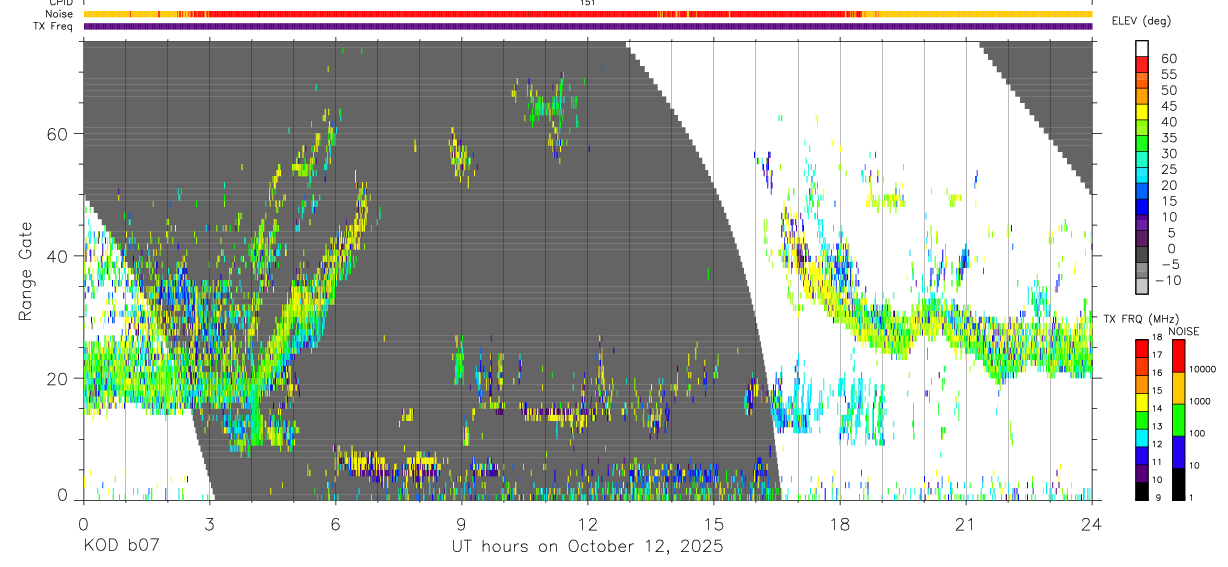Screen dimensions: 1228x567
Task: Click the 'Noise' row label at top
Action: coord(59,14)
